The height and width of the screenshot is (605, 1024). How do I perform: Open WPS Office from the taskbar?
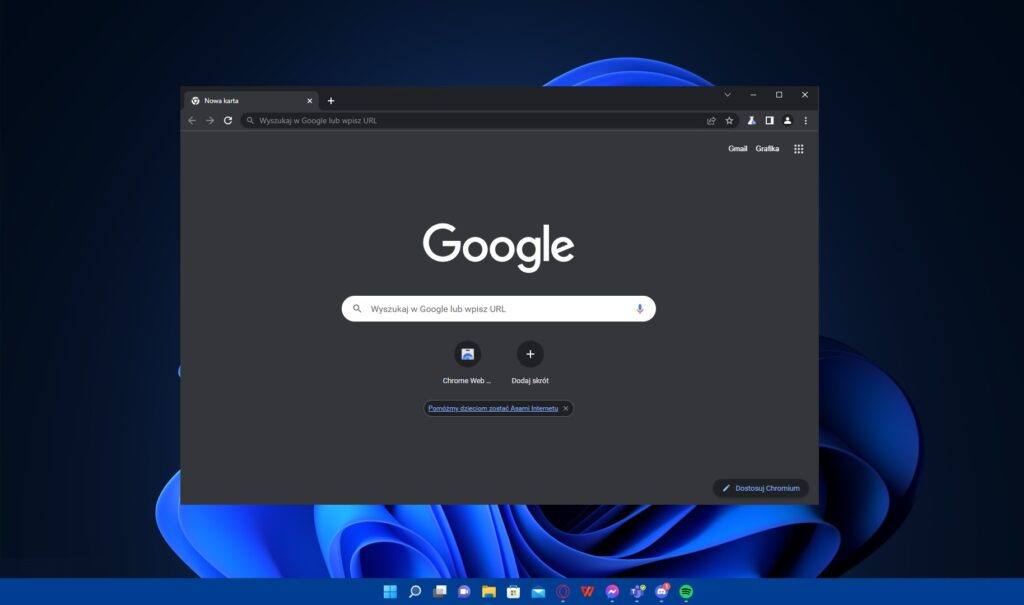[x=587, y=591]
